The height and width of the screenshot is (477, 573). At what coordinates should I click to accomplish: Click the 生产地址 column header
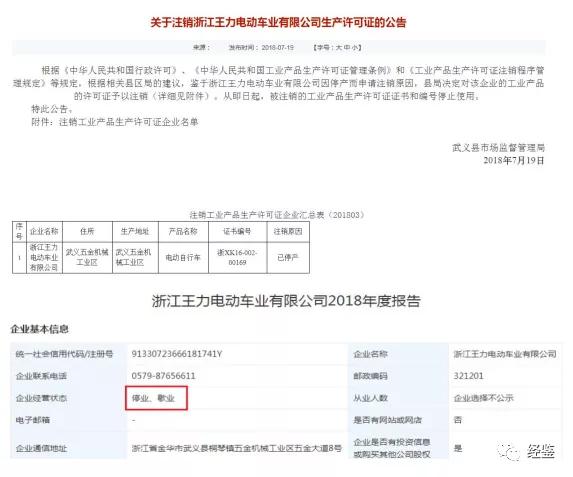point(135,232)
